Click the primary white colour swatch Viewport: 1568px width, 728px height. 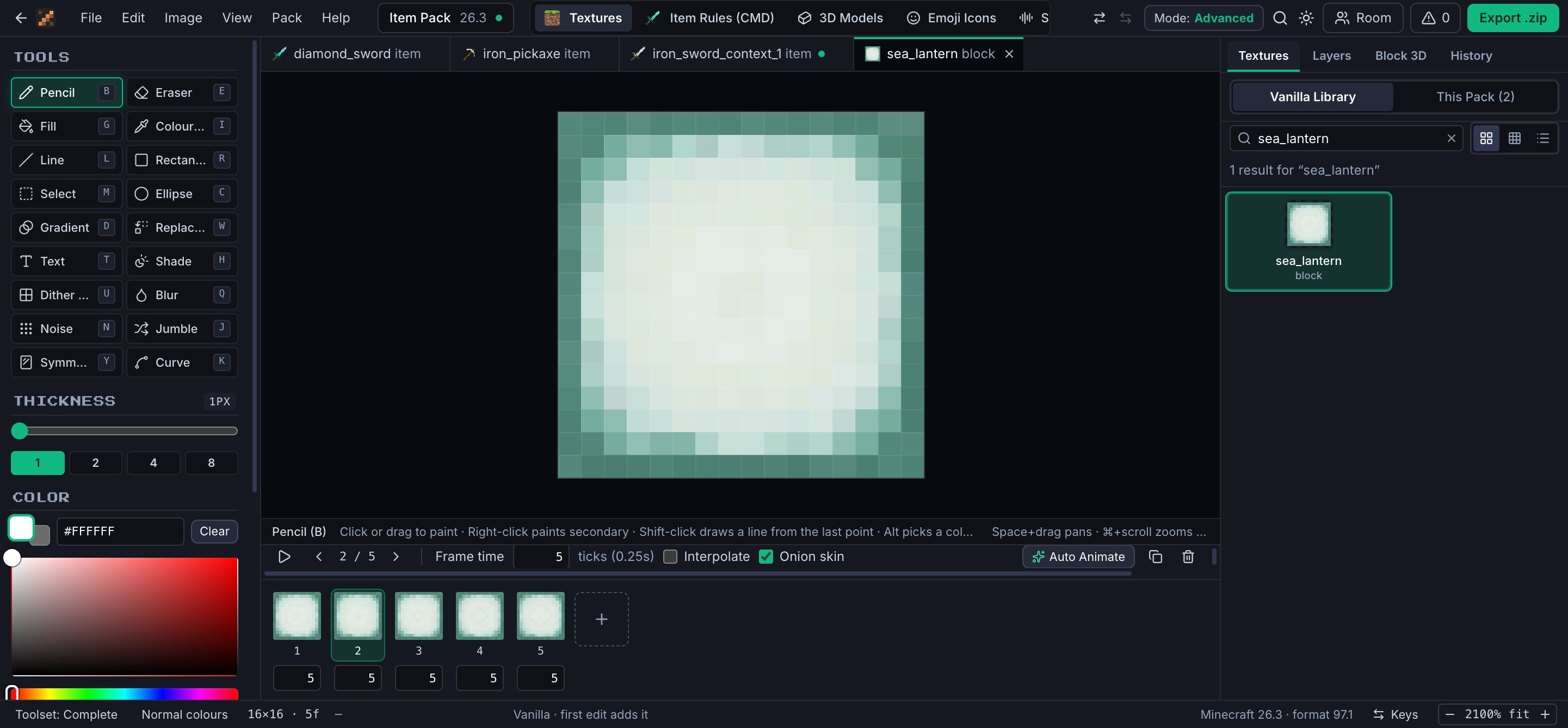click(x=21, y=528)
